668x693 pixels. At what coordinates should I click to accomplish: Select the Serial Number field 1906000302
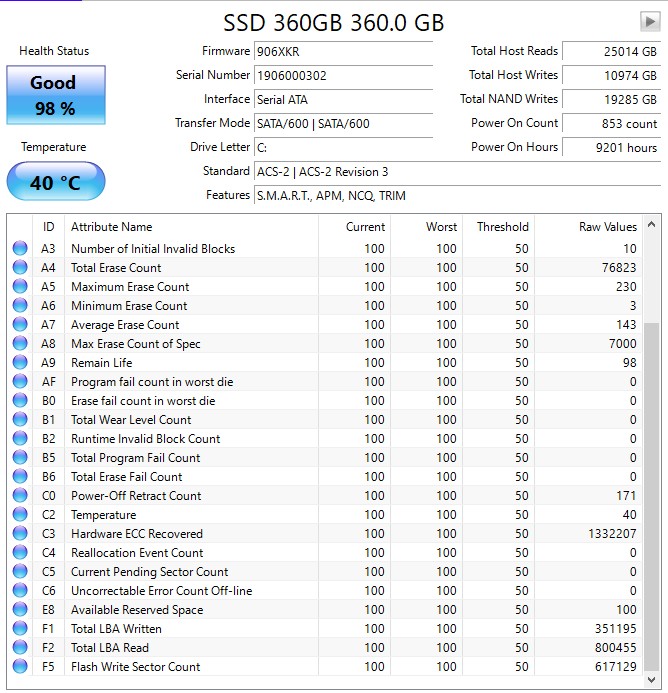click(343, 75)
